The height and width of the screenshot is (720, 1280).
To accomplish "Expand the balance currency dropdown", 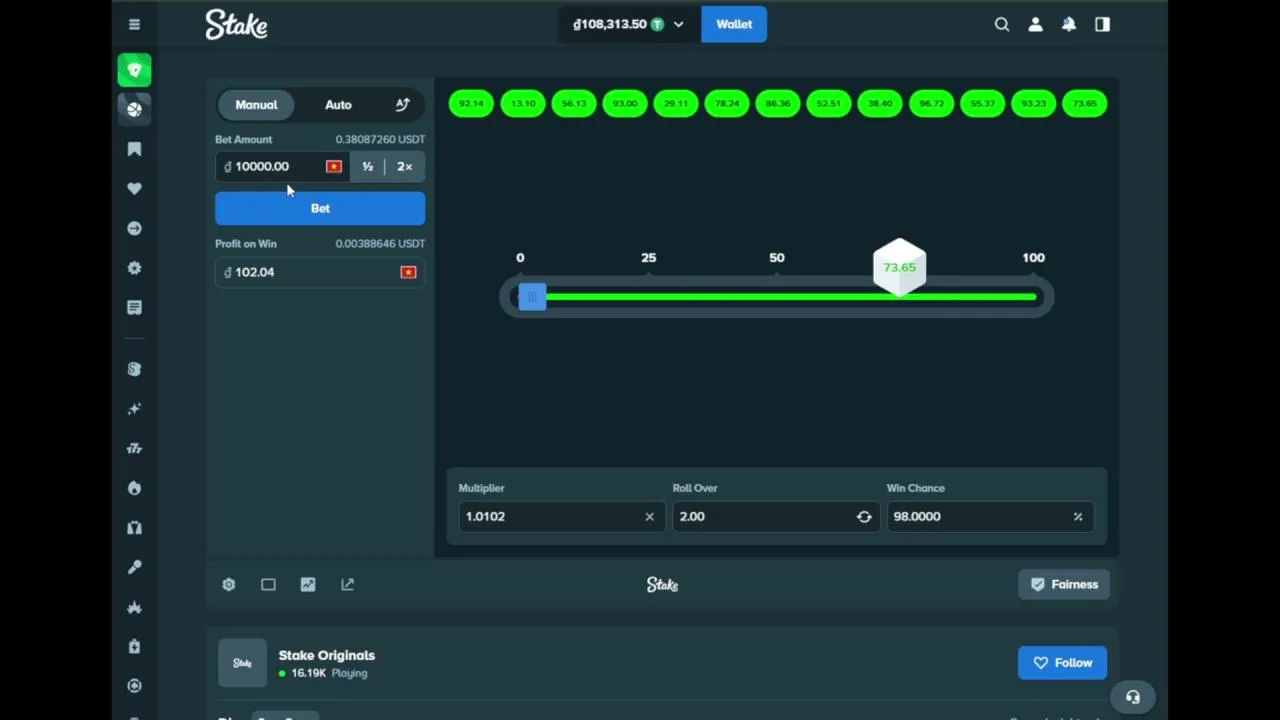I will point(678,24).
